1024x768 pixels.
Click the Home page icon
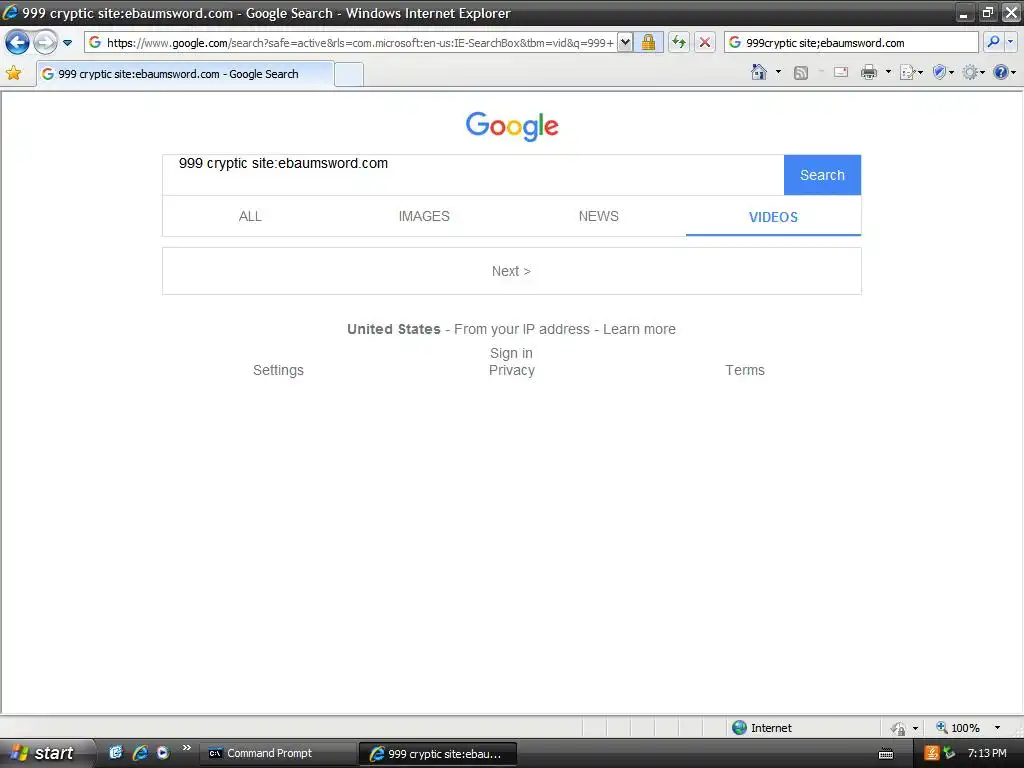758,72
